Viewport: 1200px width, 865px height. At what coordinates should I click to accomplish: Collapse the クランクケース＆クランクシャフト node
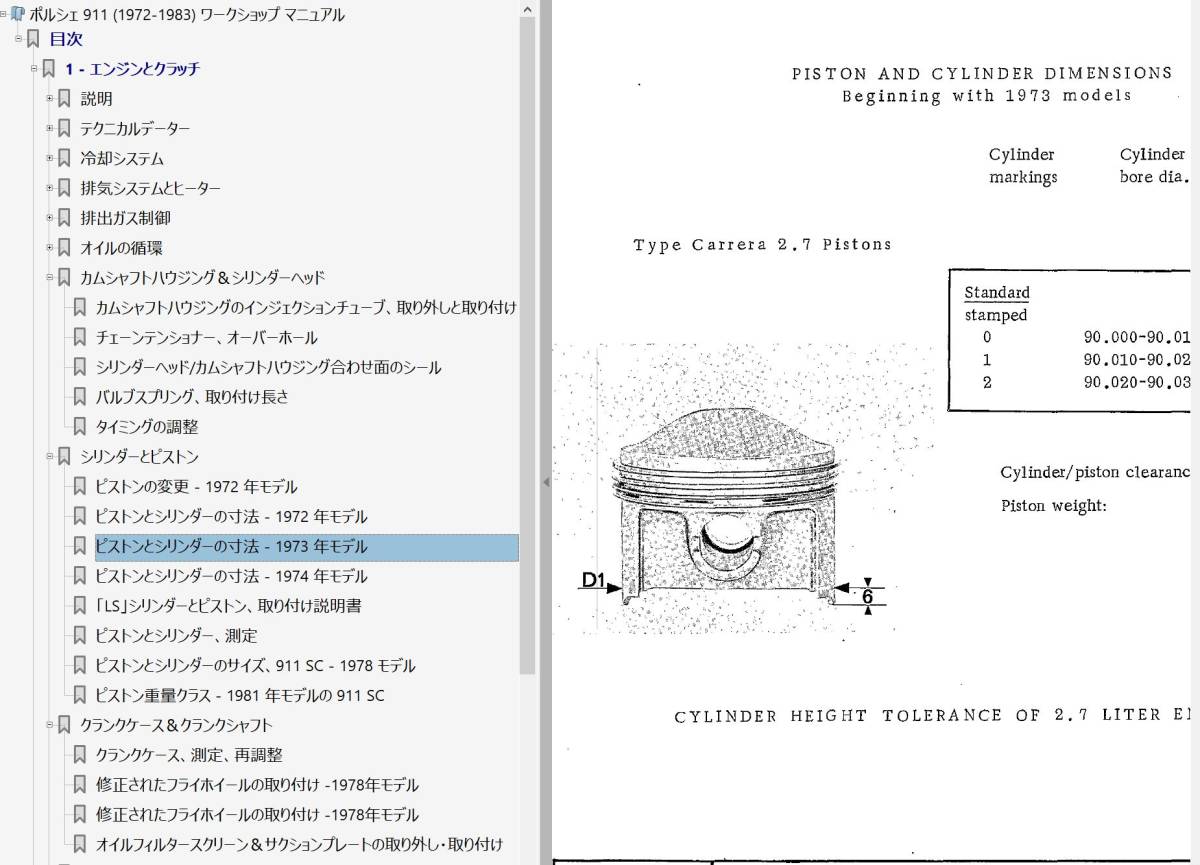pyautogui.click(x=50, y=725)
